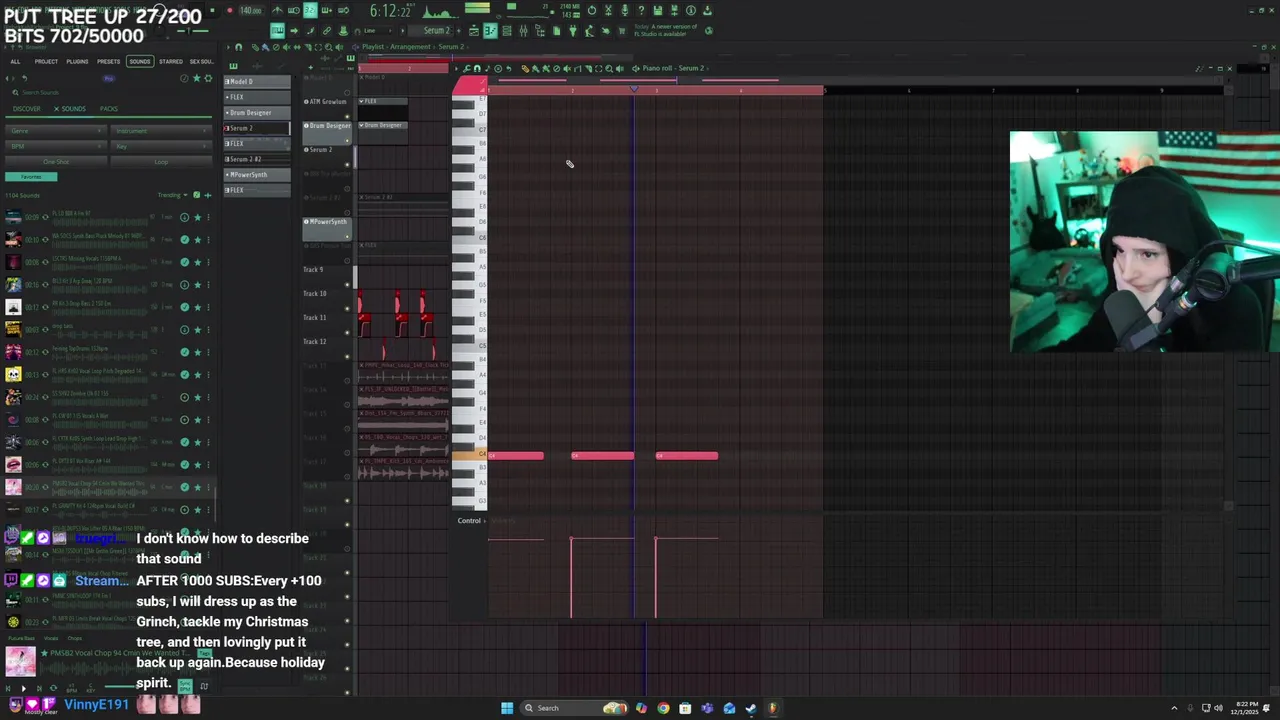Toggle mute dot on Drum Designer playlist track
The image size is (1280, 720).
pos(347,141)
